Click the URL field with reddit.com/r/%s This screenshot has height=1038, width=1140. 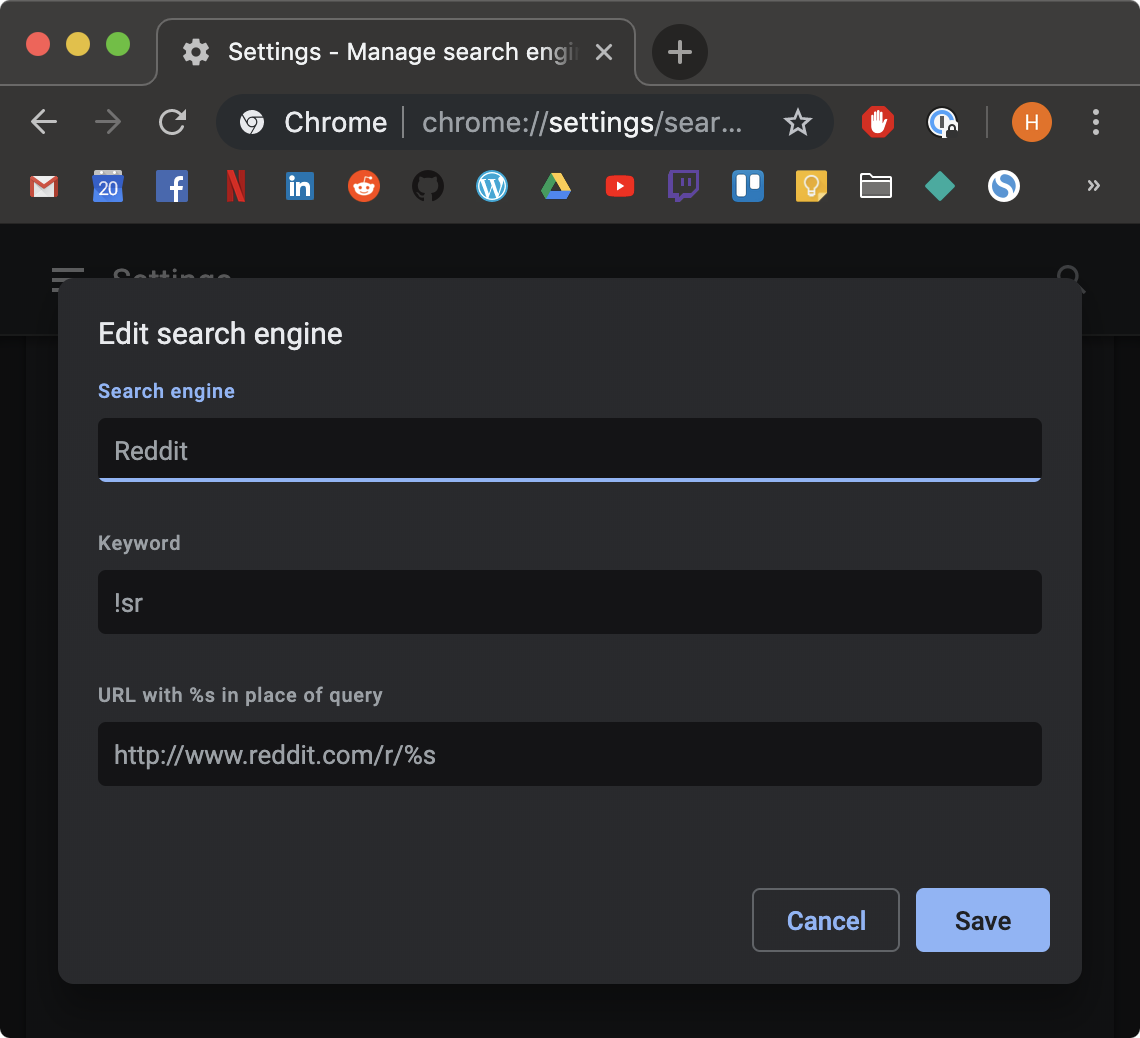pos(570,754)
